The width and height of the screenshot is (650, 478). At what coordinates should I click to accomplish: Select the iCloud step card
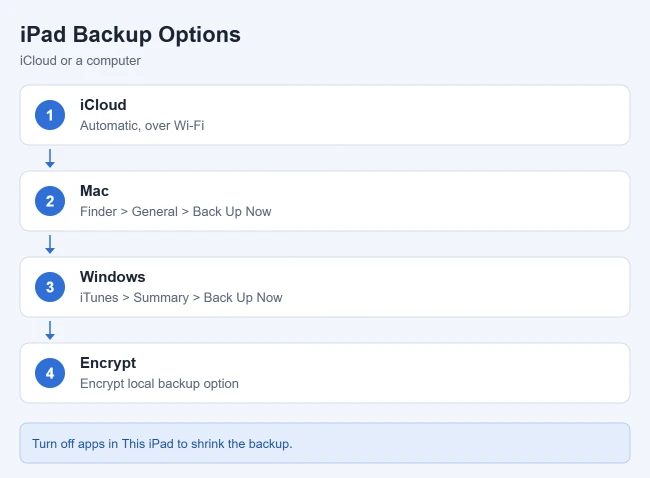325,115
